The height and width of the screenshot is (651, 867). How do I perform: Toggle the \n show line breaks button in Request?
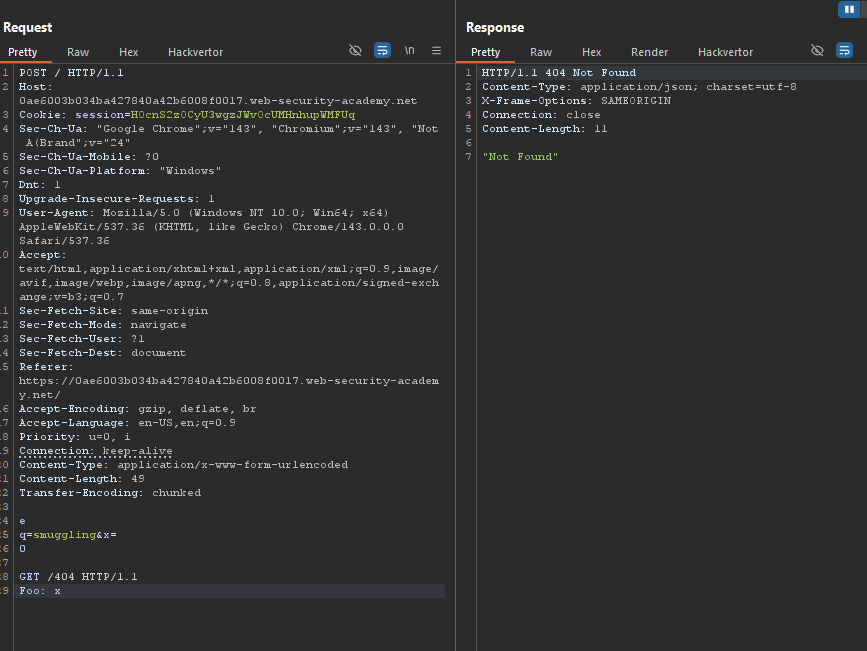pyautogui.click(x=410, y=51)
